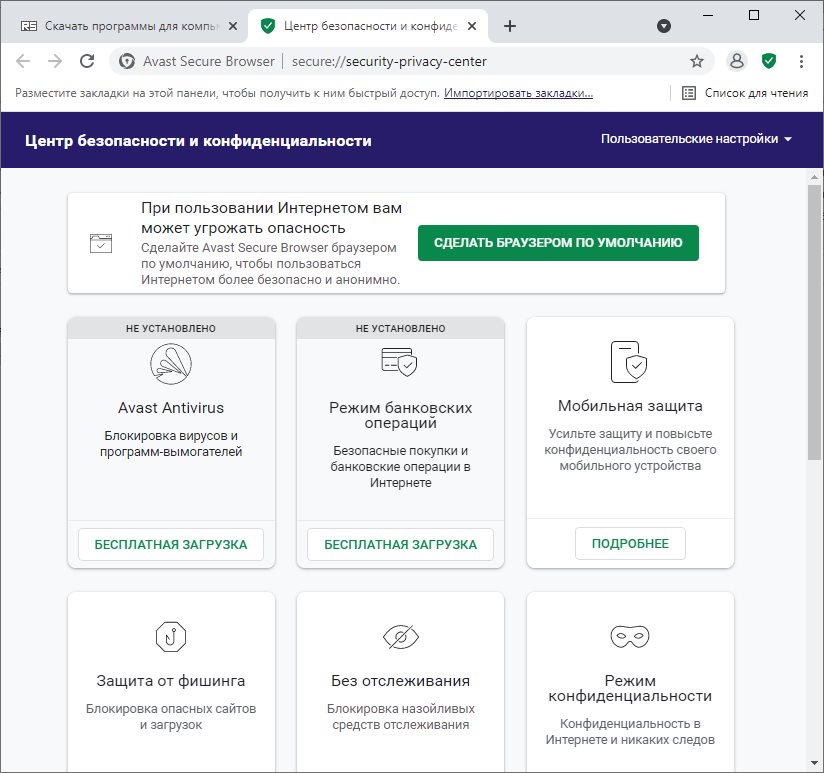Click the 'Avast Antivirus' card title
This screenshot has height=773, width=824.
click(x=171, y=408)
